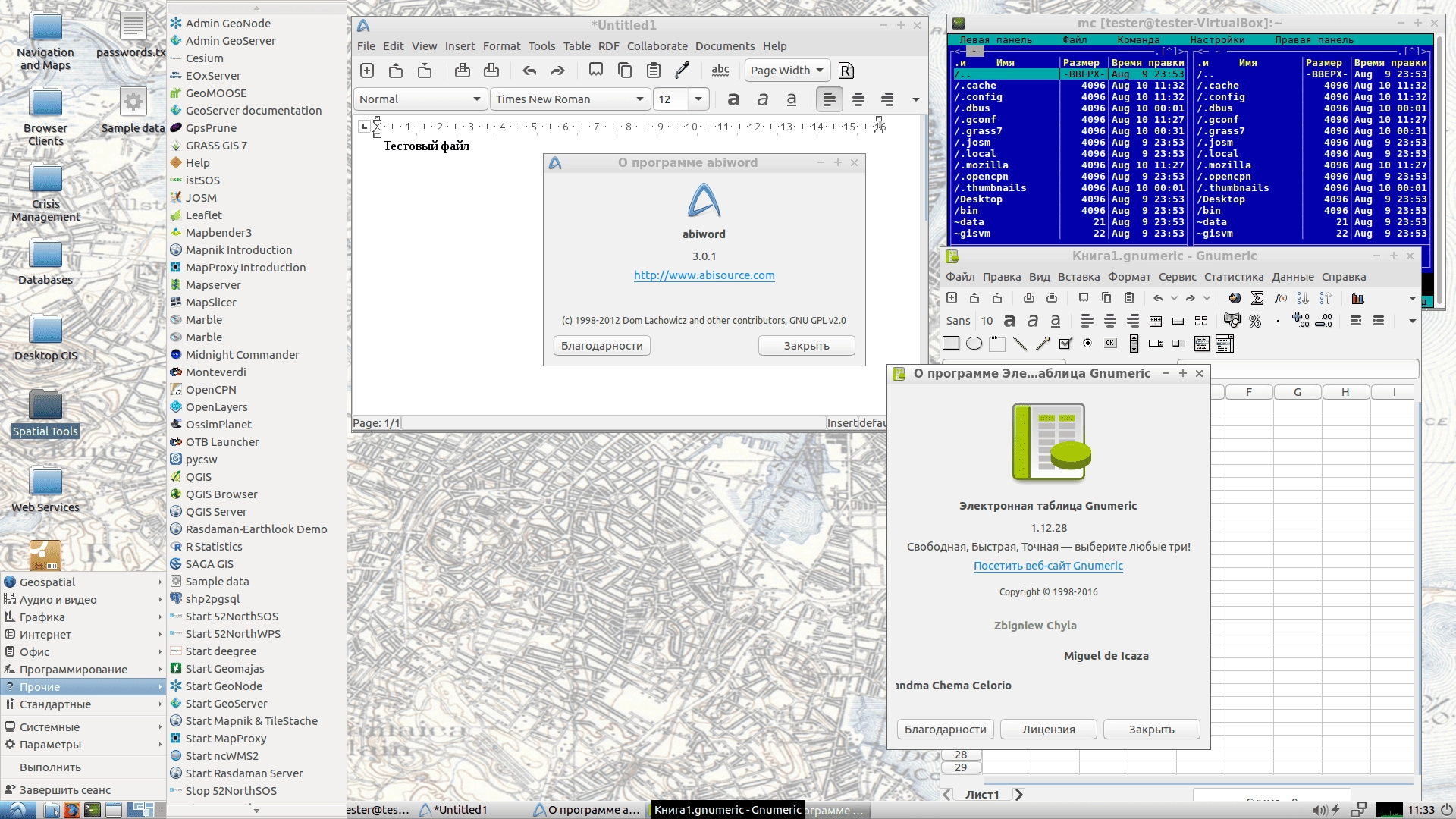Toggle italic in AbiWord formatting toolbar
Image resolution: width=1456 pixels, height=819 pixels.
click(763, 99)
